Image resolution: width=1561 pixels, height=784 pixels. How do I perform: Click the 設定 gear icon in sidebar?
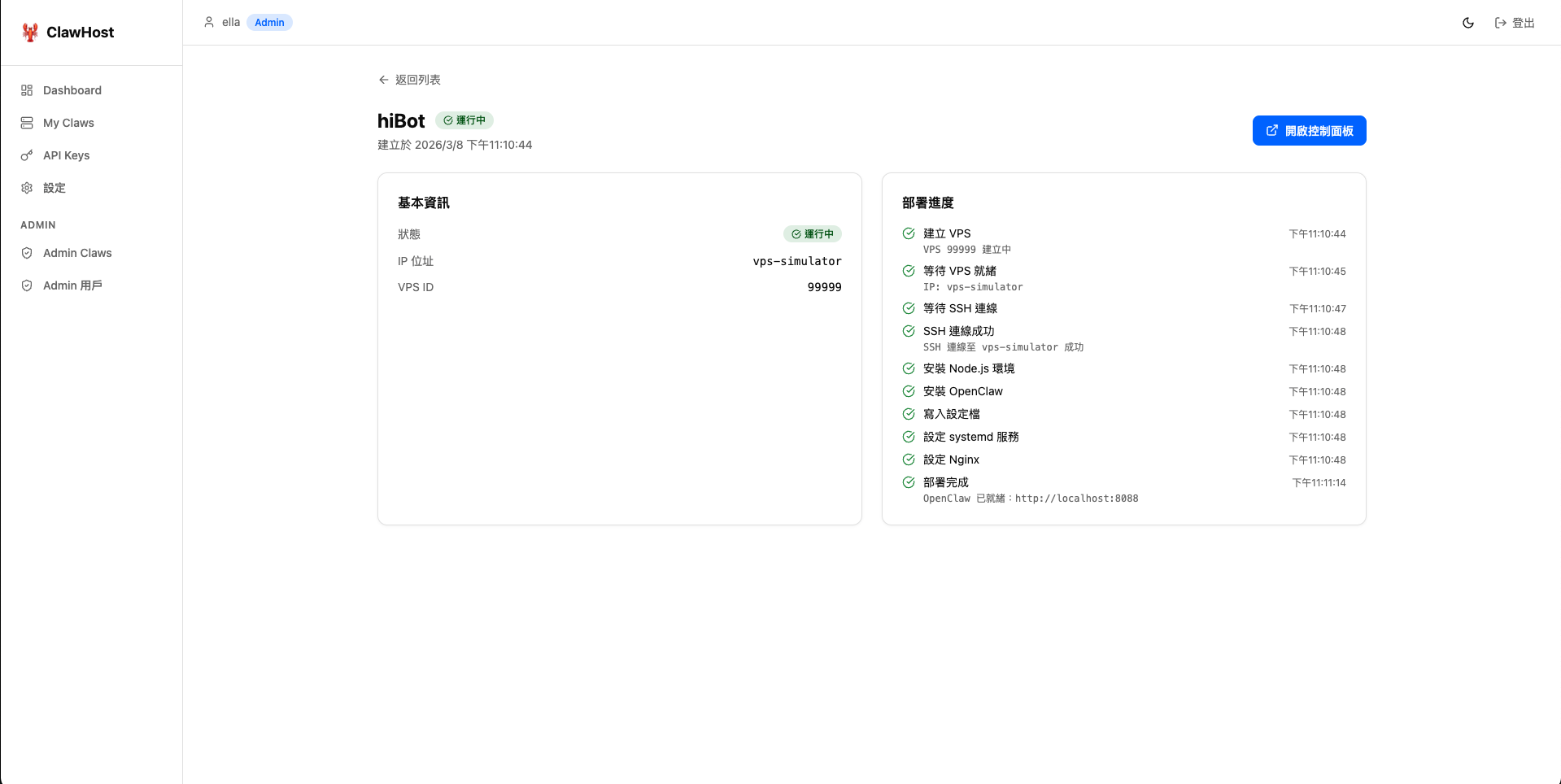[x=27, y=188]
